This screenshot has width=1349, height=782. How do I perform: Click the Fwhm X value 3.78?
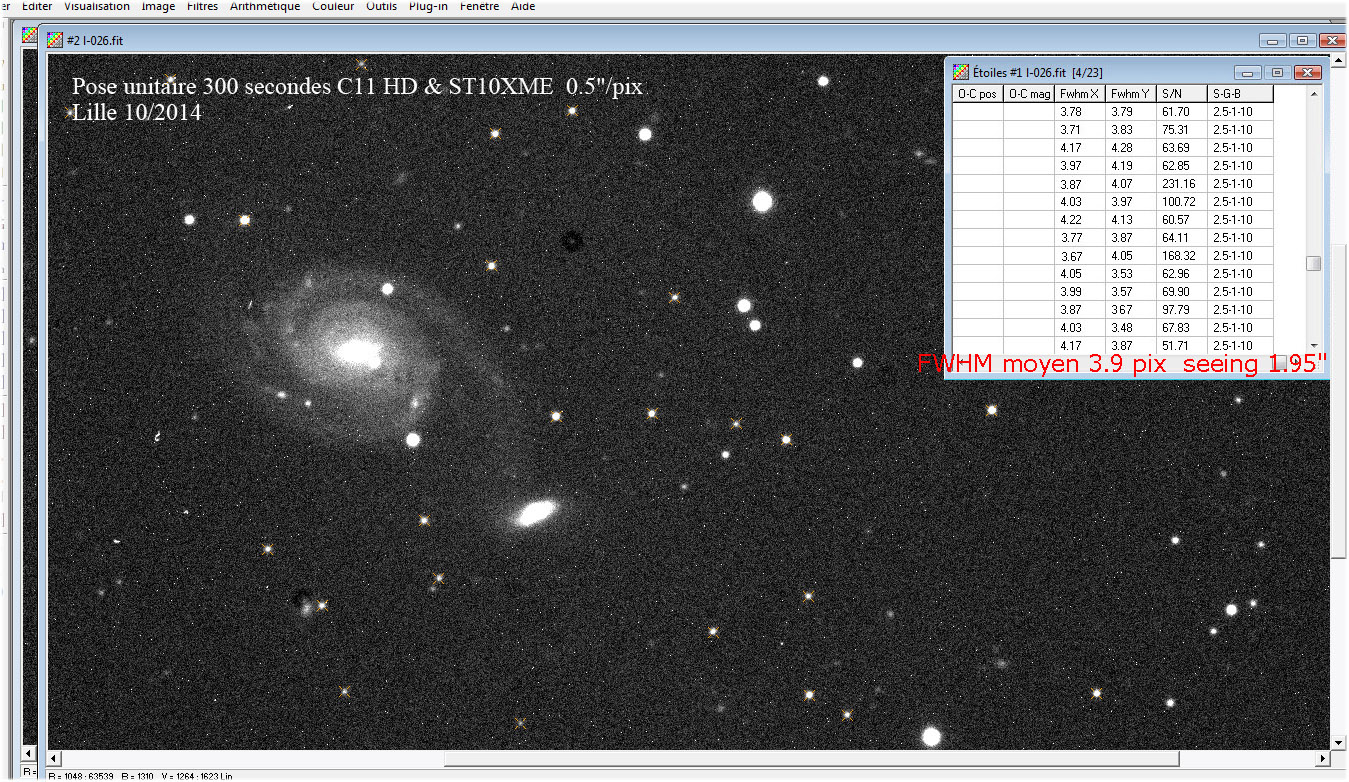pyautogui.click(x=1081, y=112)
